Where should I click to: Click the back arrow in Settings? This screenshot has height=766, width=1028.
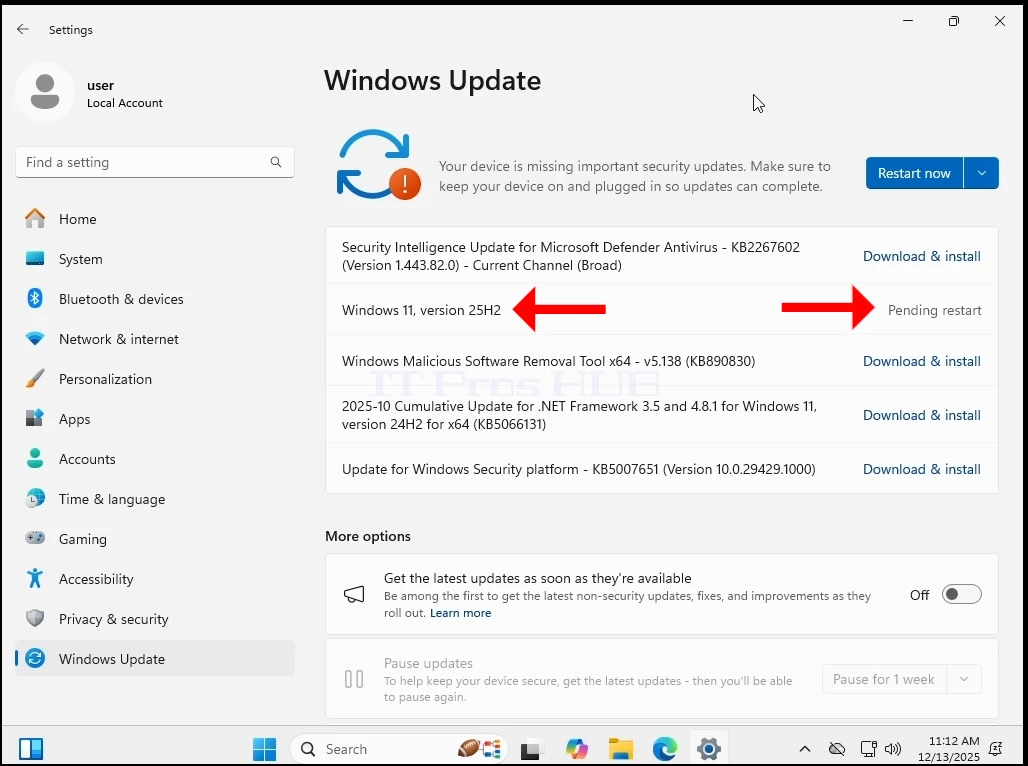click(x=23, y=30)
